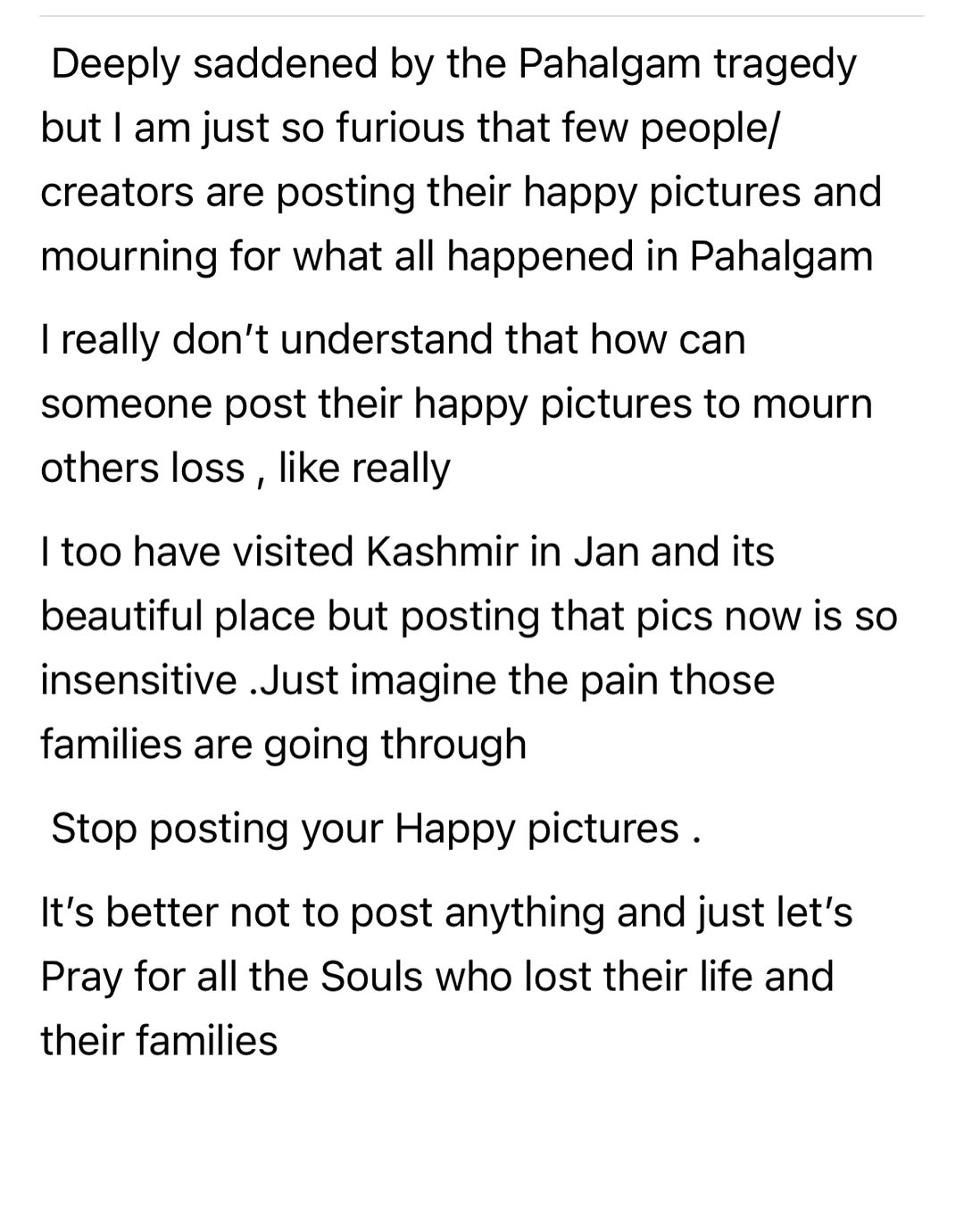Click the phrase "beautiful place"
The image size is (964, 1232).
point(178,616)
